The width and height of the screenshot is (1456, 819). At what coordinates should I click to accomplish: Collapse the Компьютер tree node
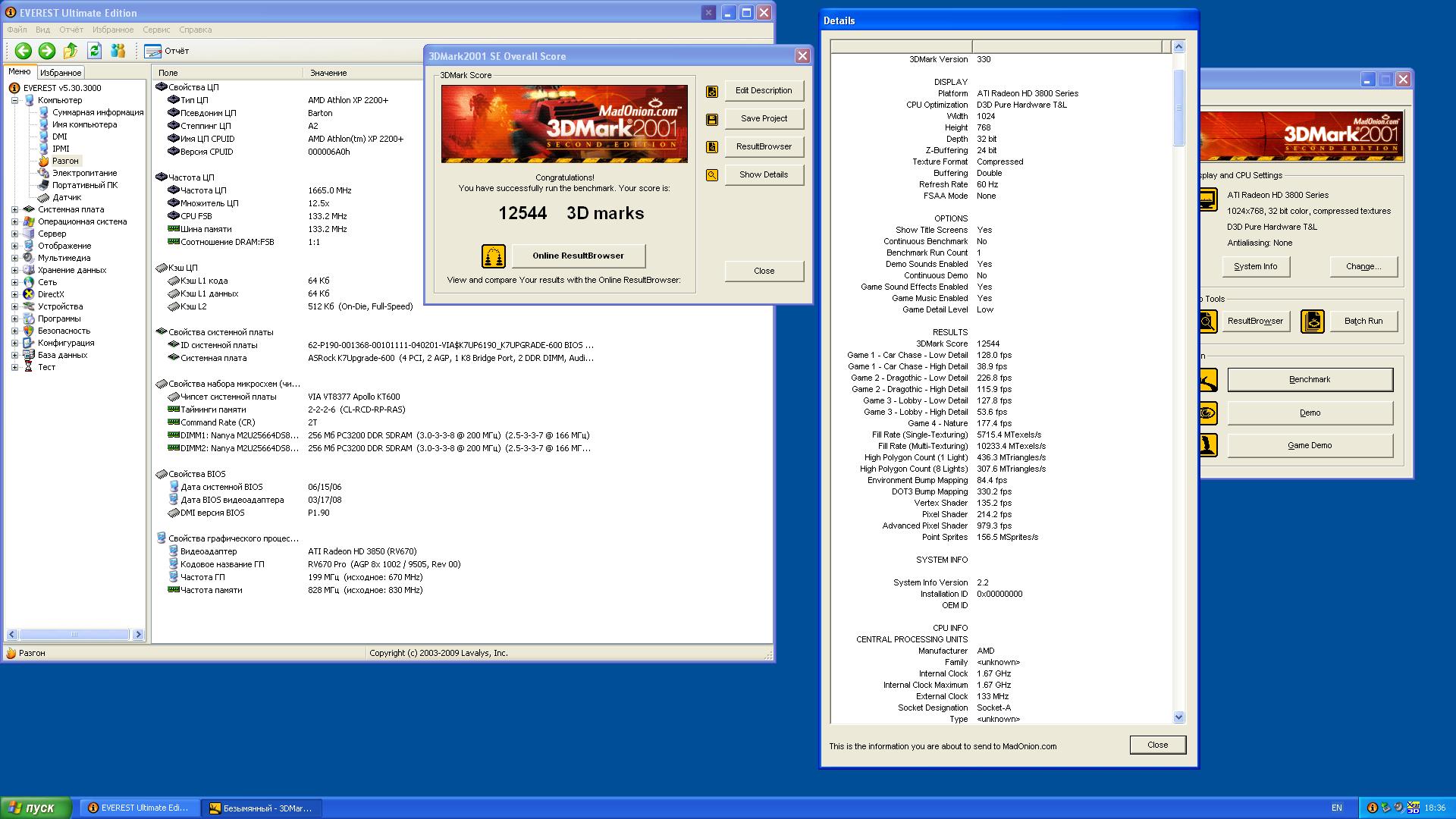click(x=14, y=100)
